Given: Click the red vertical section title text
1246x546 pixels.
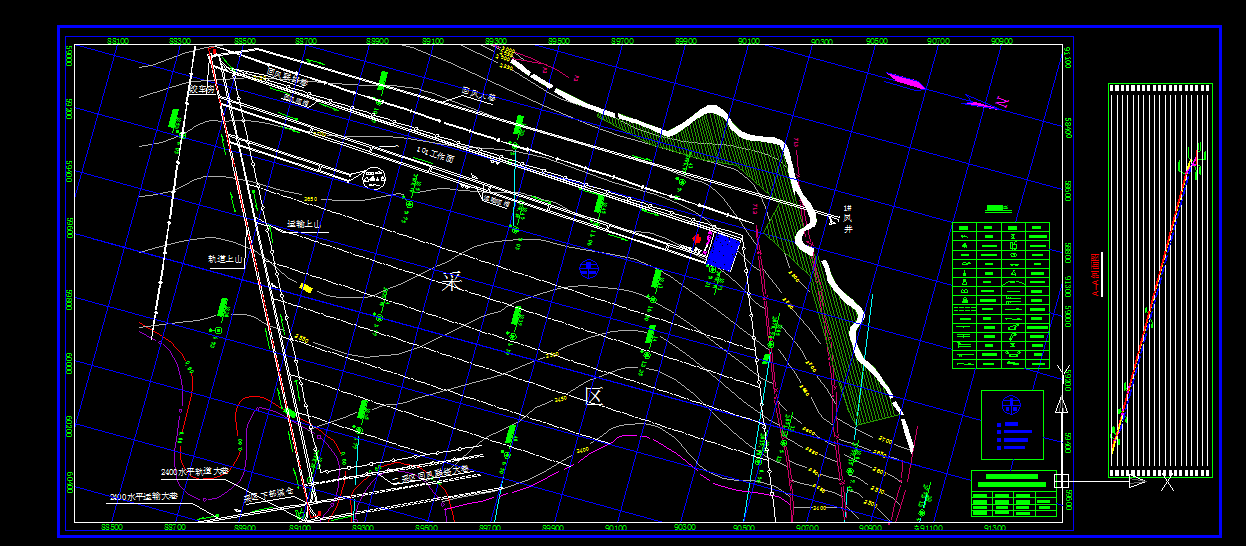Looking at the screenshot, I should coord(1095,275).
